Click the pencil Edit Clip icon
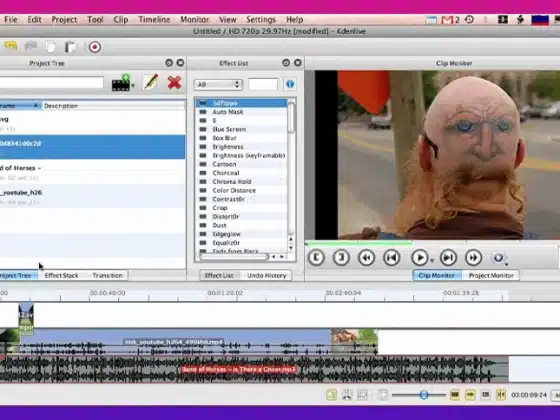560x420 pixels. click(151, 82)
